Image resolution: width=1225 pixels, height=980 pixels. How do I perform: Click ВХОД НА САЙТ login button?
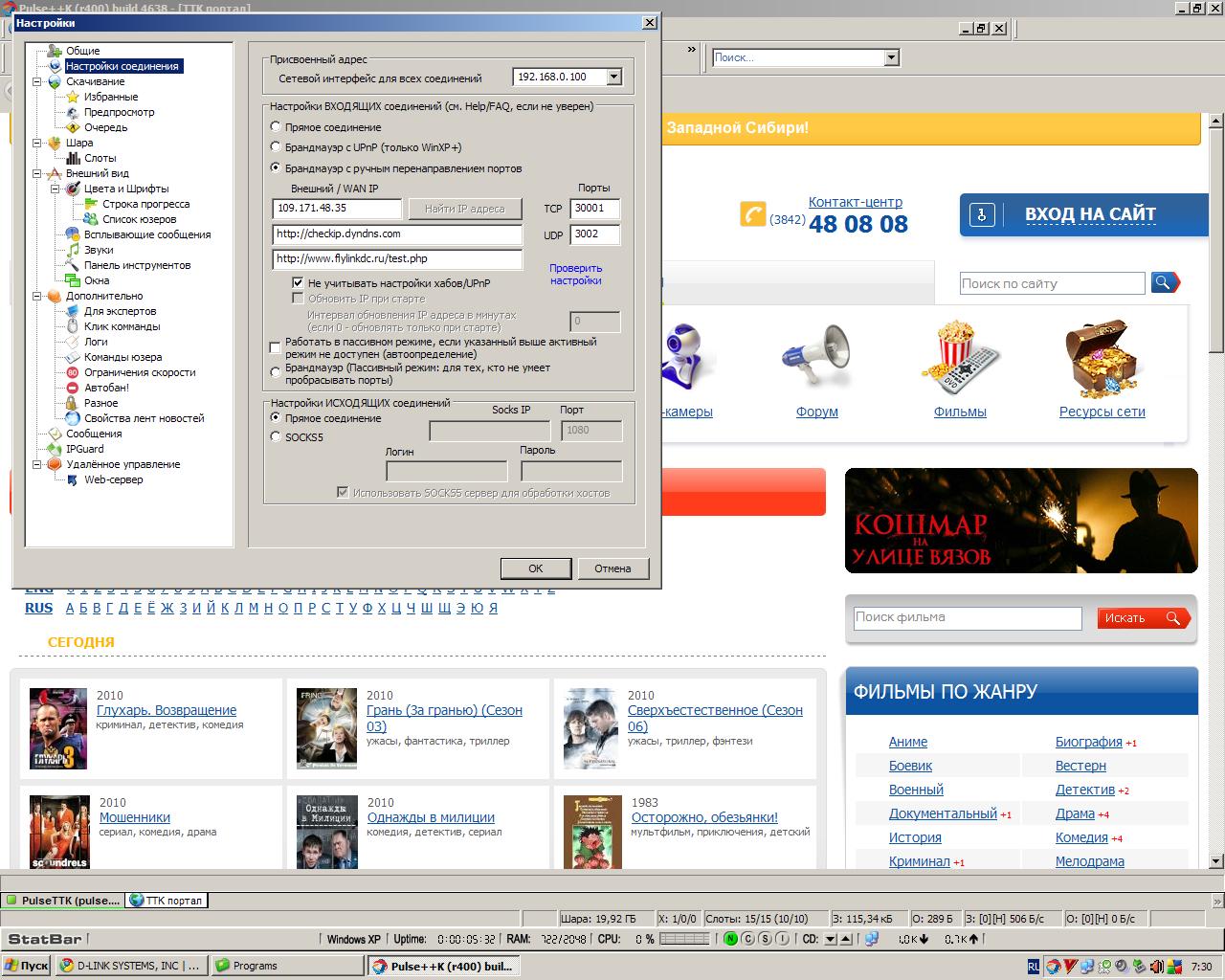coord(1083,214)
